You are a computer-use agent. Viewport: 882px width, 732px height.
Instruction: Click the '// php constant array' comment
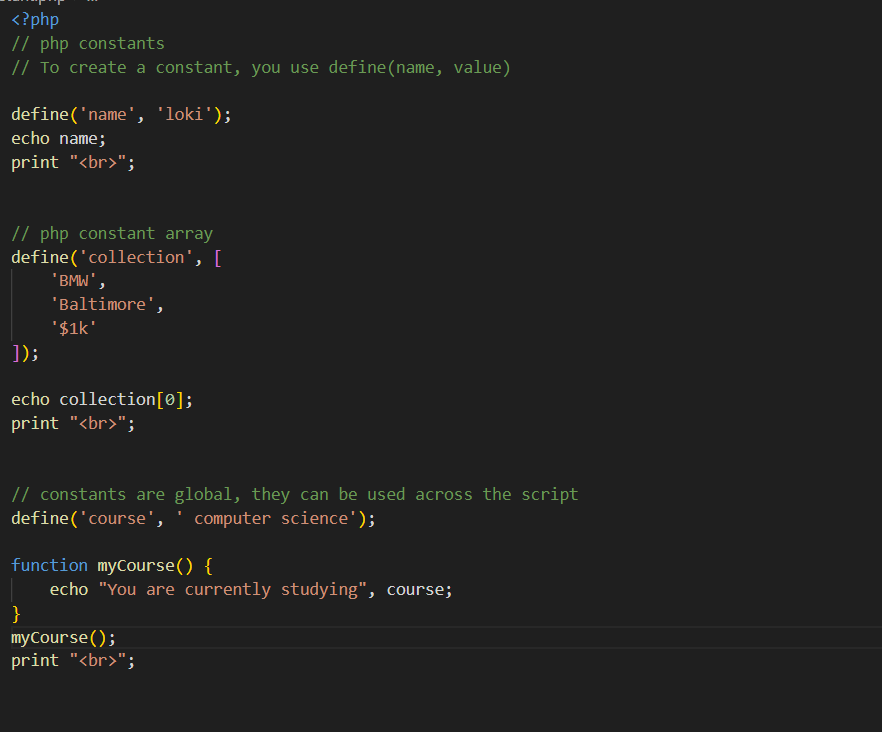point(112,233)
